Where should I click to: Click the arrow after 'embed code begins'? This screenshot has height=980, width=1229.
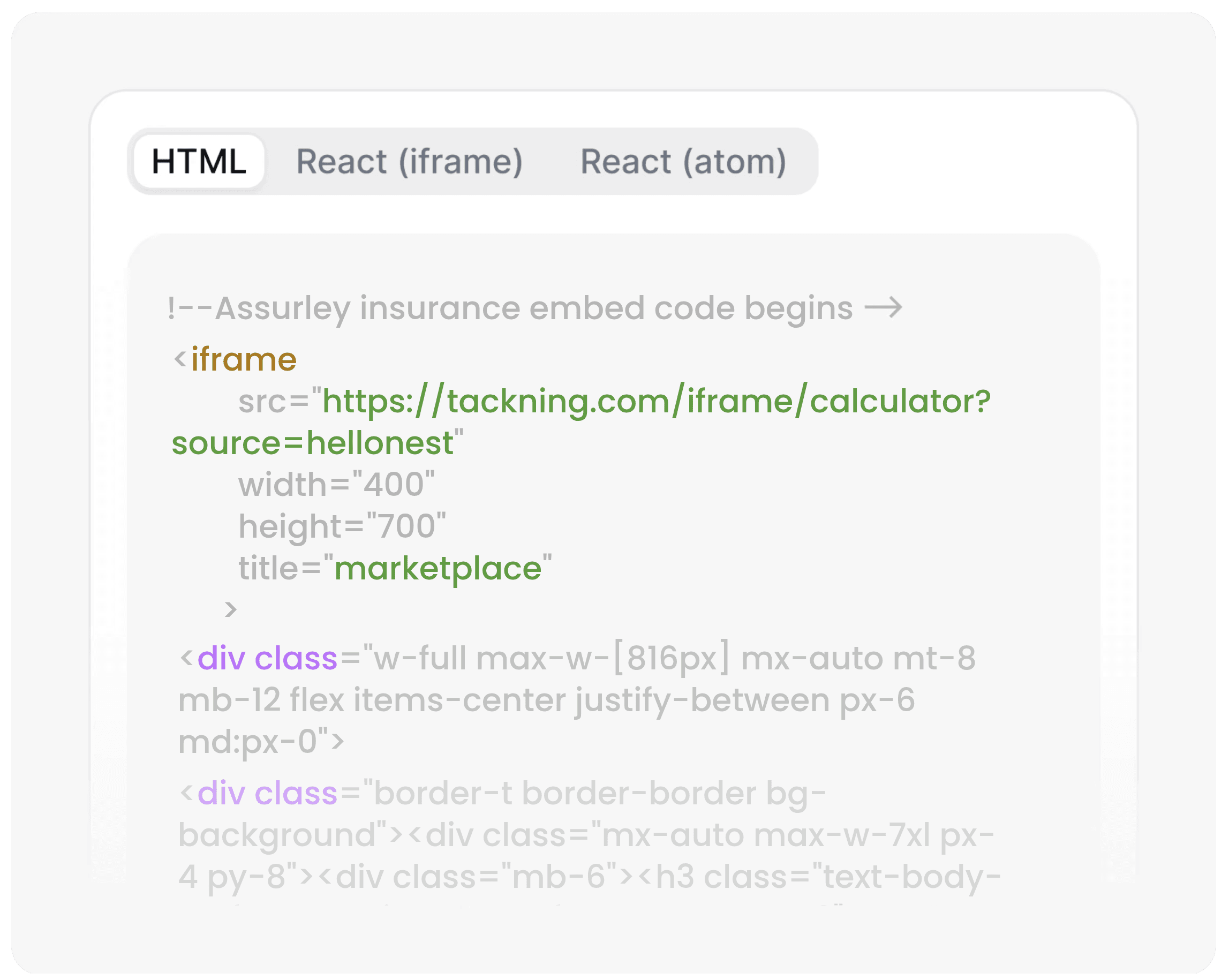(883, 308)
